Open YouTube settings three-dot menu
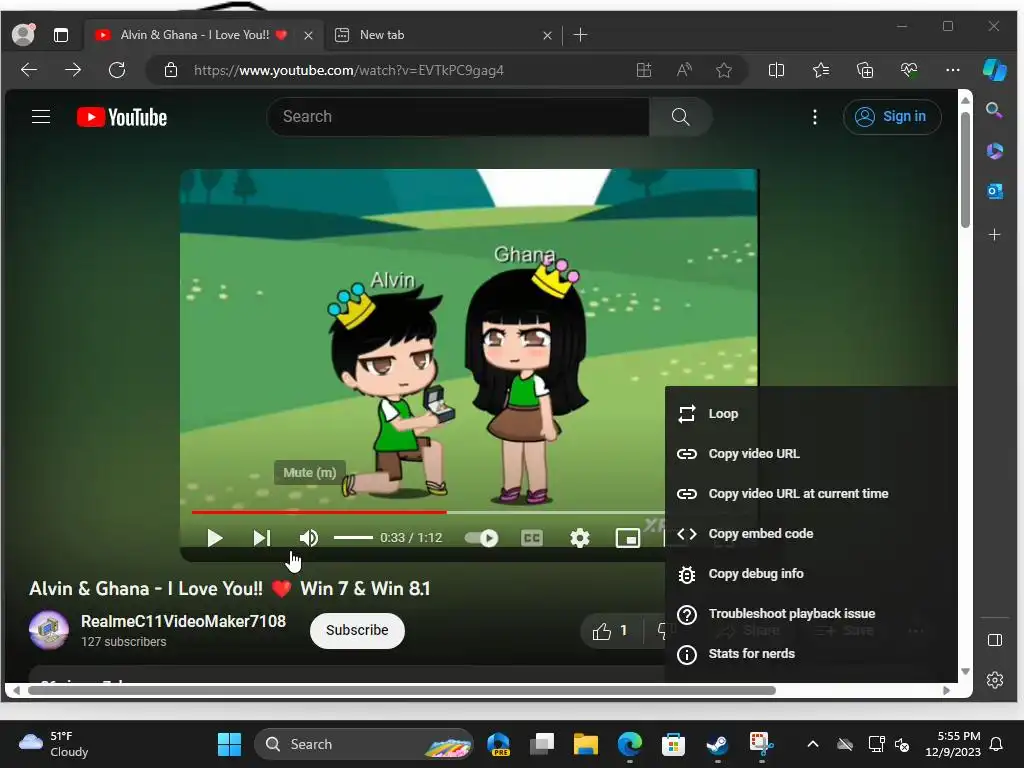This screenshot has width=1024, height=768. pos(814,117)
